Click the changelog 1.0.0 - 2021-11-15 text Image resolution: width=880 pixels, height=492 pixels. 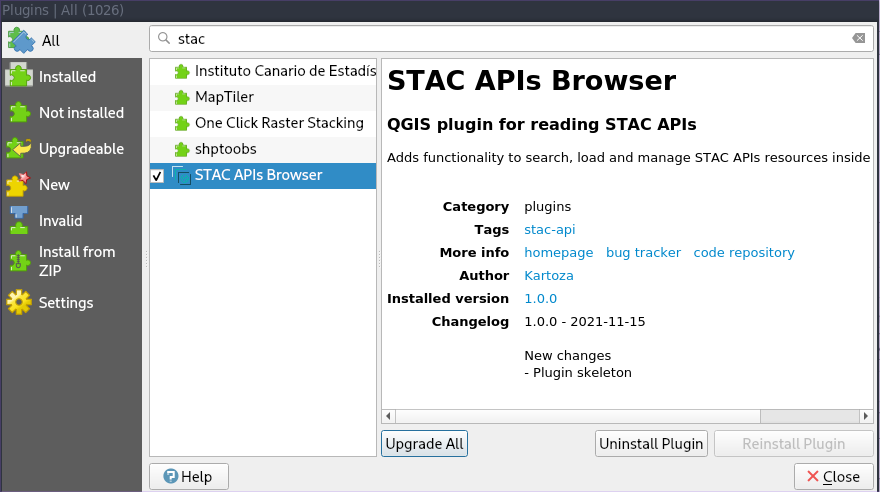(585, 321)
